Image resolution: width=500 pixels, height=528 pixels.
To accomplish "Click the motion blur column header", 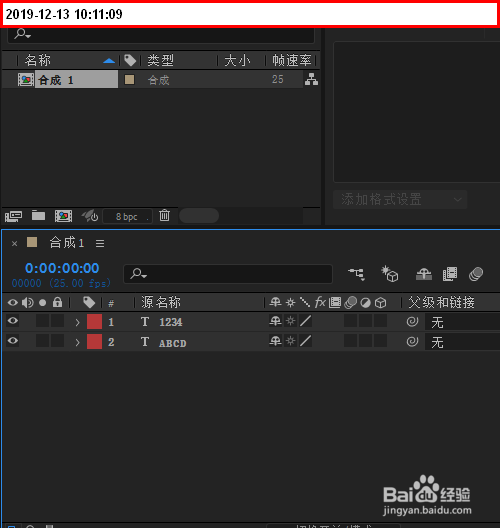I will [351, 302].
